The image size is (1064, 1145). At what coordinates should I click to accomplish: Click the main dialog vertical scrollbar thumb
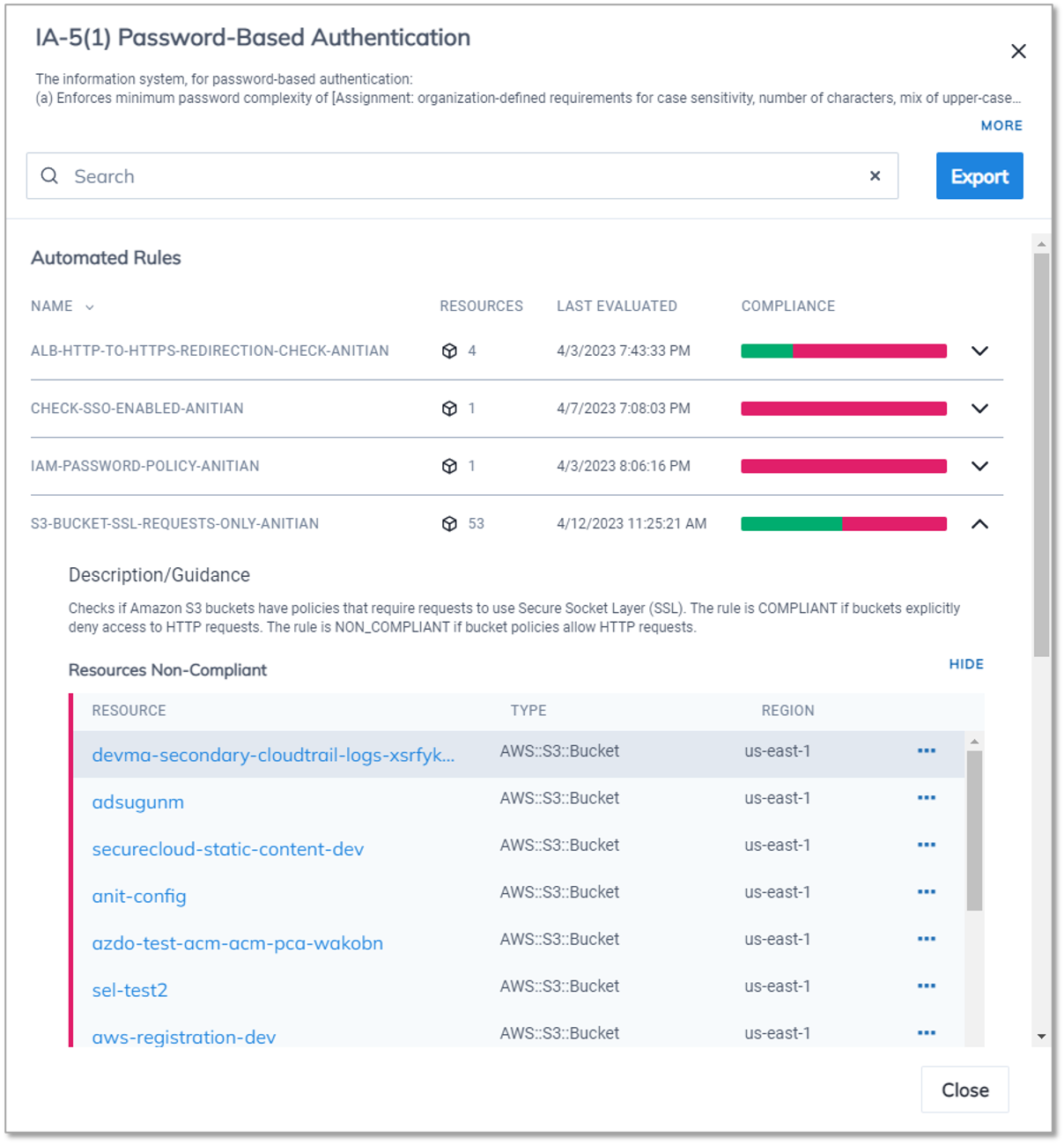[x=1042, y=454]
